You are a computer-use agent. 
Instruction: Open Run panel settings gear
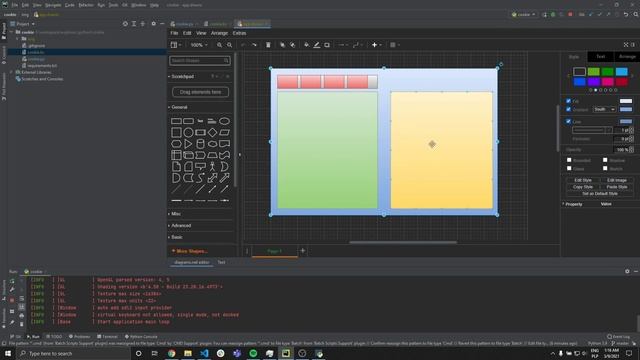627,271
